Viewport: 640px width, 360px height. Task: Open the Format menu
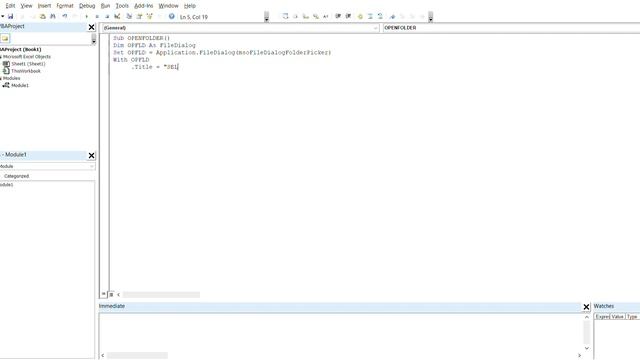pos(65,6)
